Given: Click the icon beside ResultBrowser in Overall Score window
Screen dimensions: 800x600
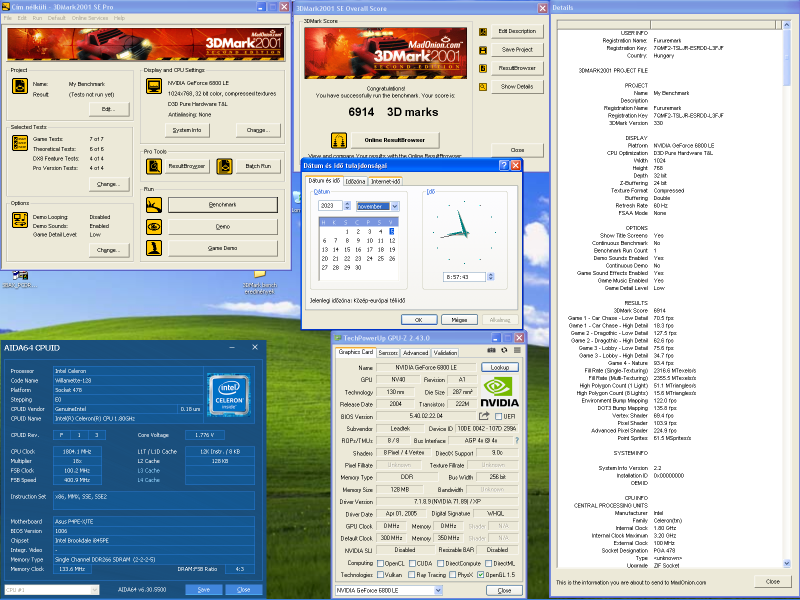Looking at the screenshot, I should coord(483,68).
